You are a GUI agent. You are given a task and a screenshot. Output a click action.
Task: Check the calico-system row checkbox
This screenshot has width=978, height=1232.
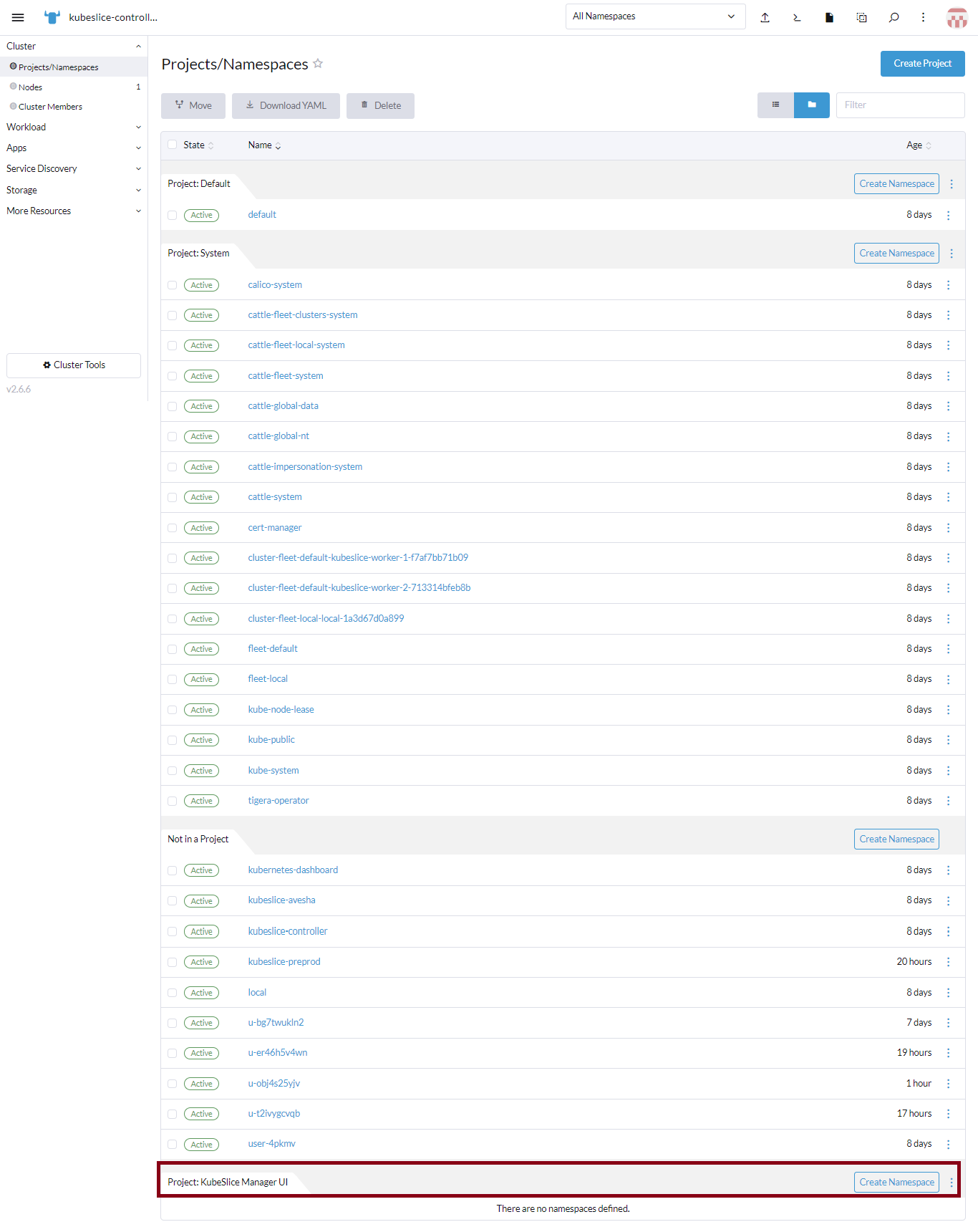[x=172, y=285]
